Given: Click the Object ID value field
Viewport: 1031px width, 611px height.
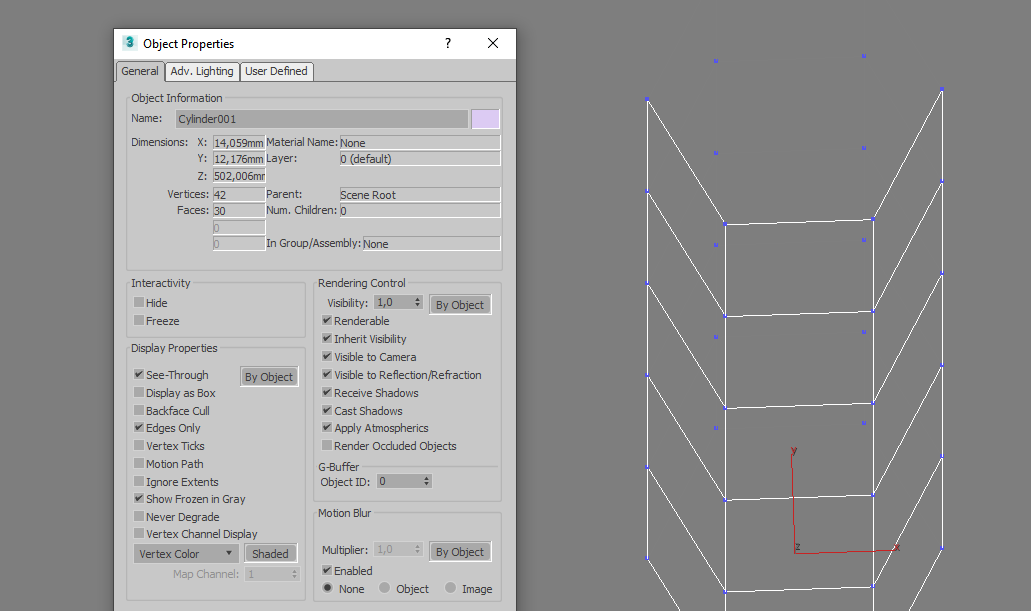Looking at the screenshot, I should [x=399, y=481].
